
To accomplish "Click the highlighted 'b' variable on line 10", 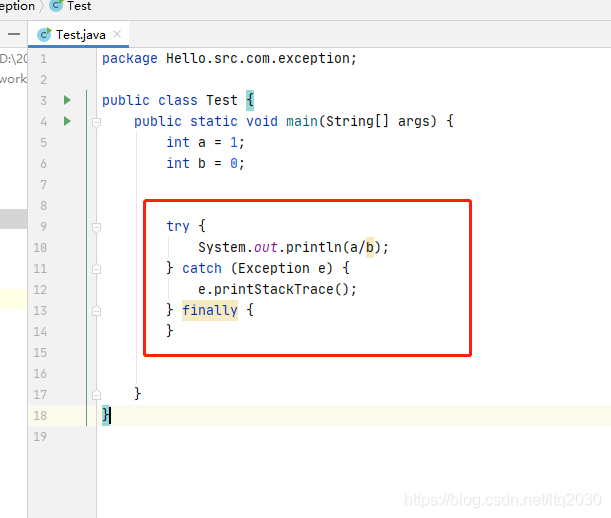I will (x=370, y=248).
